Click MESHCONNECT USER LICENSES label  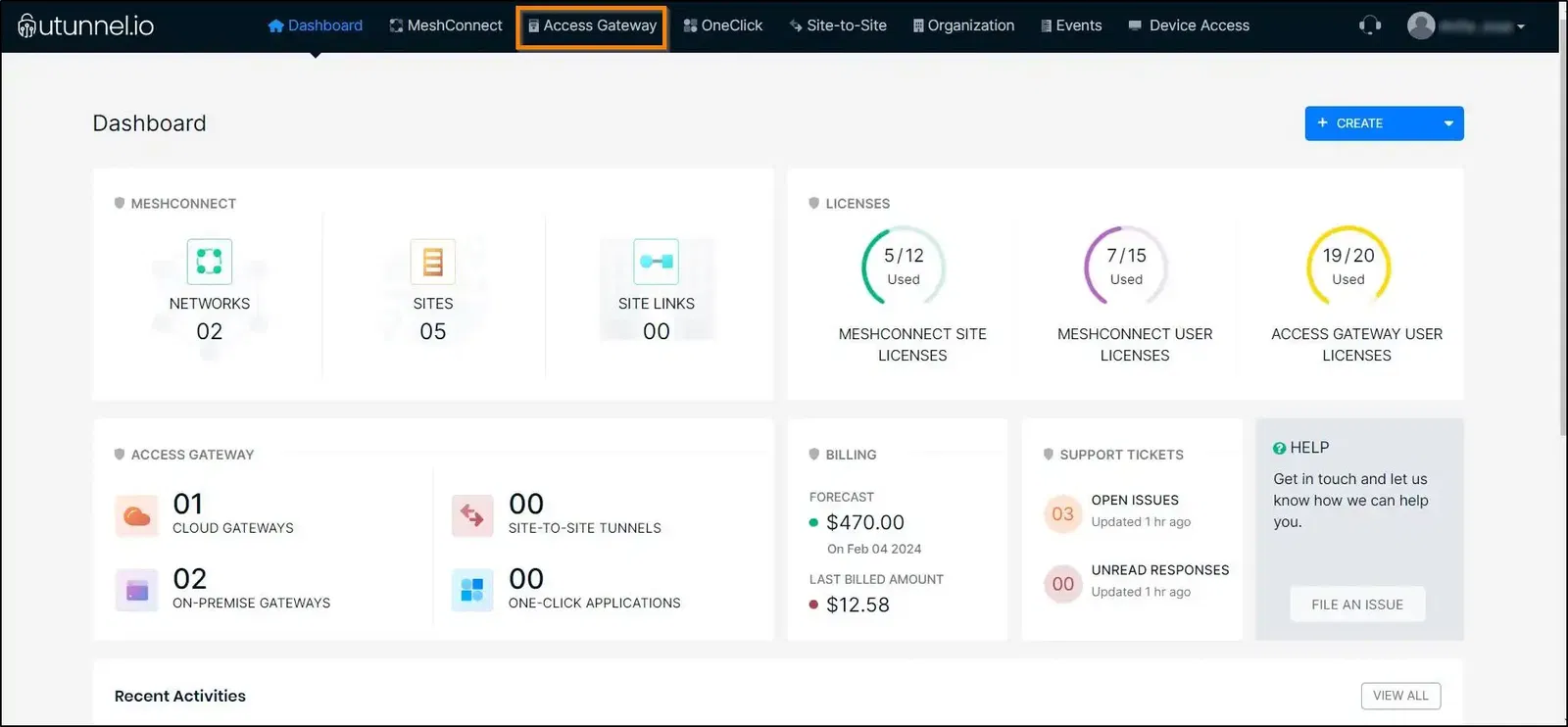[1135, 345]
